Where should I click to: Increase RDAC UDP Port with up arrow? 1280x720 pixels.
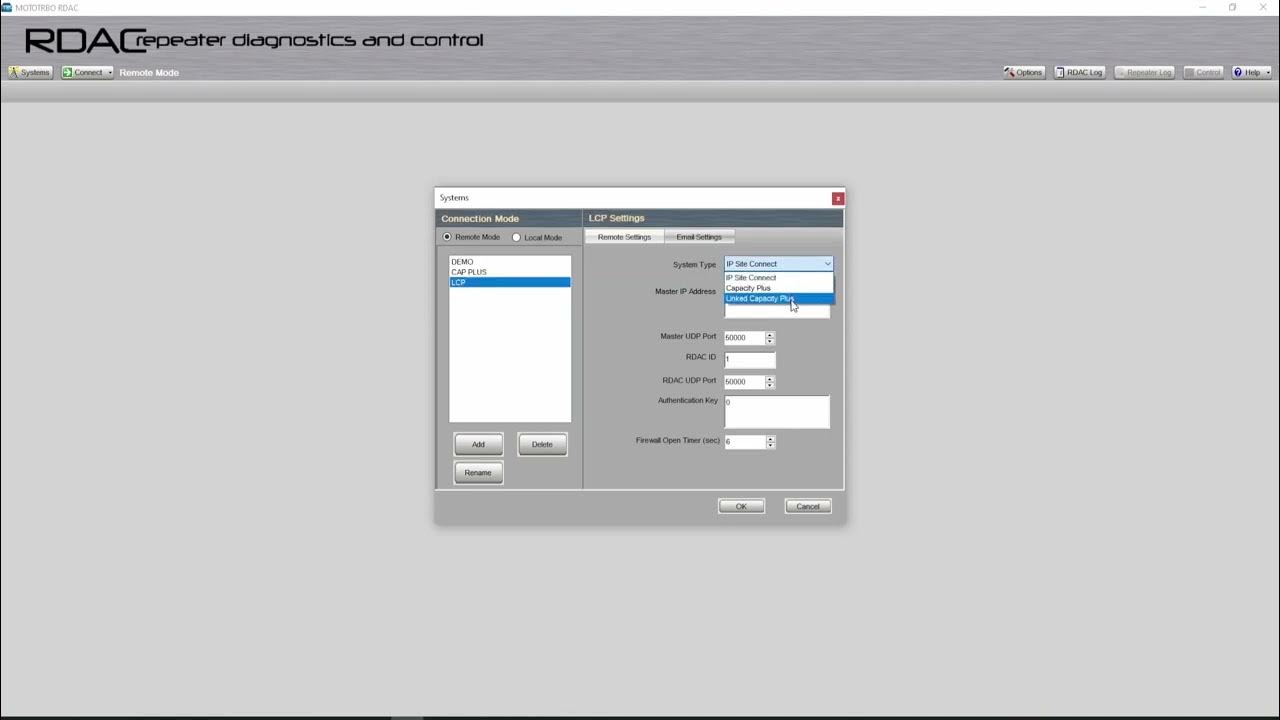pyautogui.click(x=770, y=379)
